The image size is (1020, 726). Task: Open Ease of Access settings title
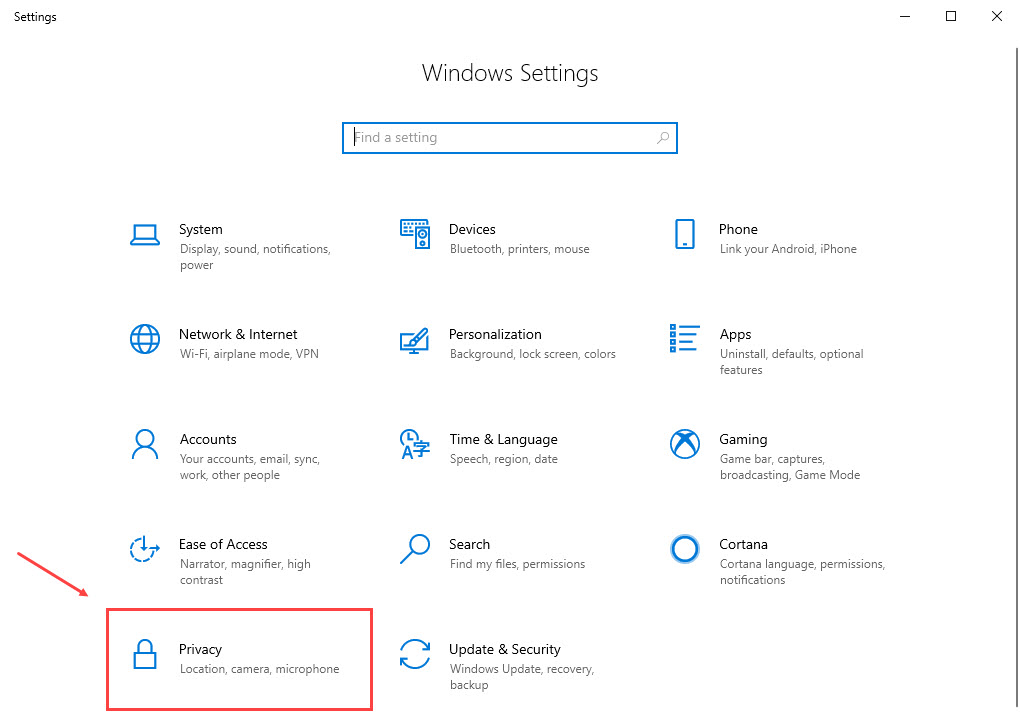[x=223, y=544]
